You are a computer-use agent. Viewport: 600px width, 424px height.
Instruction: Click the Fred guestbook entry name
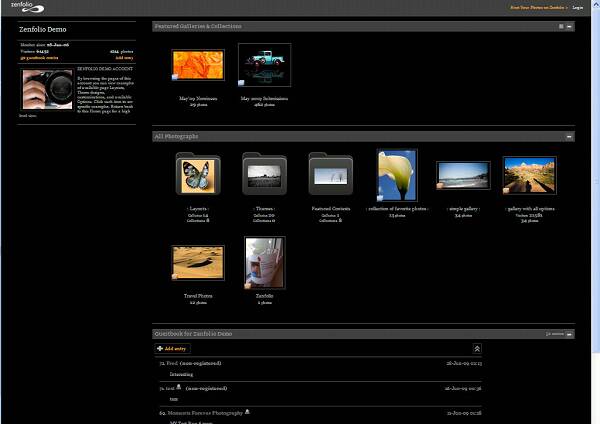click(x=172, y=363)
